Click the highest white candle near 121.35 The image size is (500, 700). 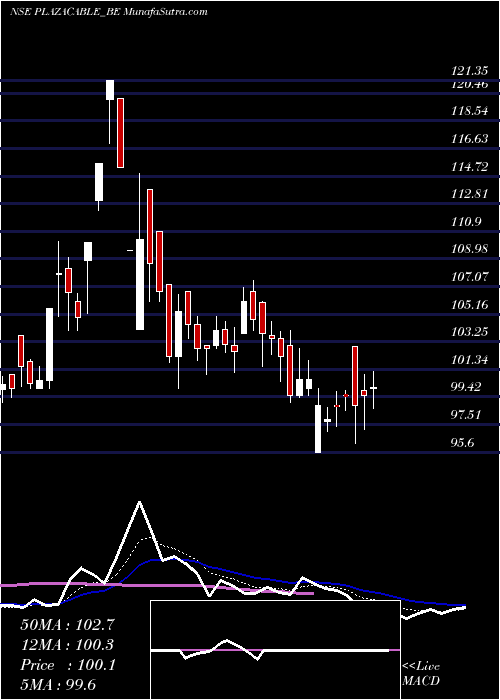click(x=110, y=90)
